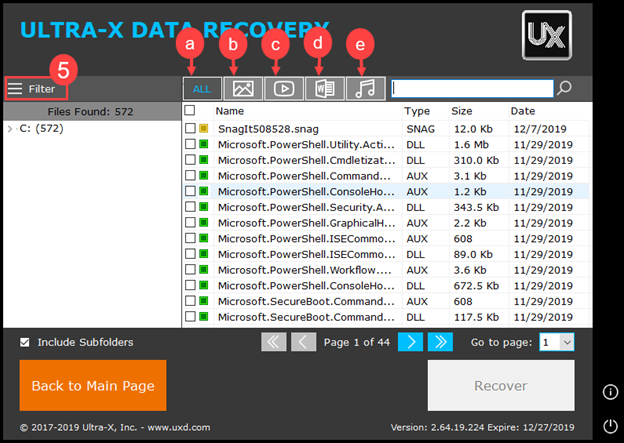Image resolution: width=624 pixels, height=443 pixels.
Task: Check the SnagIt508528.snag file checkbox
Action: (190, 128)
